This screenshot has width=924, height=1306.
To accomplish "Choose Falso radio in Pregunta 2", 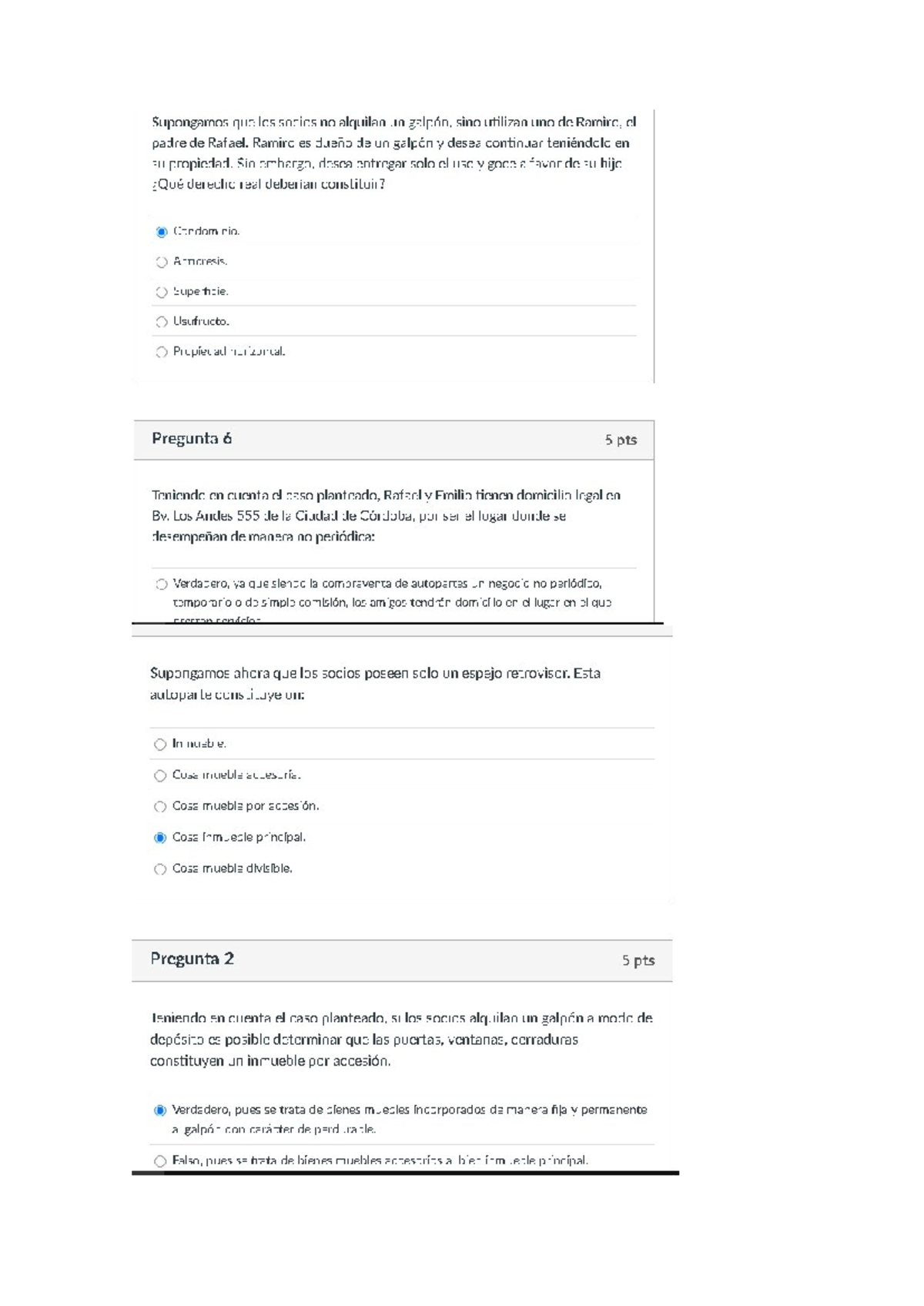I will click(x=160, y=1161).
